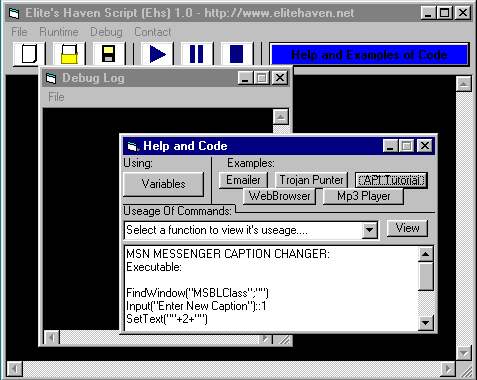Image resolution: width=477 pixels, height=380 pixels.
Task: Click scroll down arrow in help text box
Action: click(x=426, y=322)
